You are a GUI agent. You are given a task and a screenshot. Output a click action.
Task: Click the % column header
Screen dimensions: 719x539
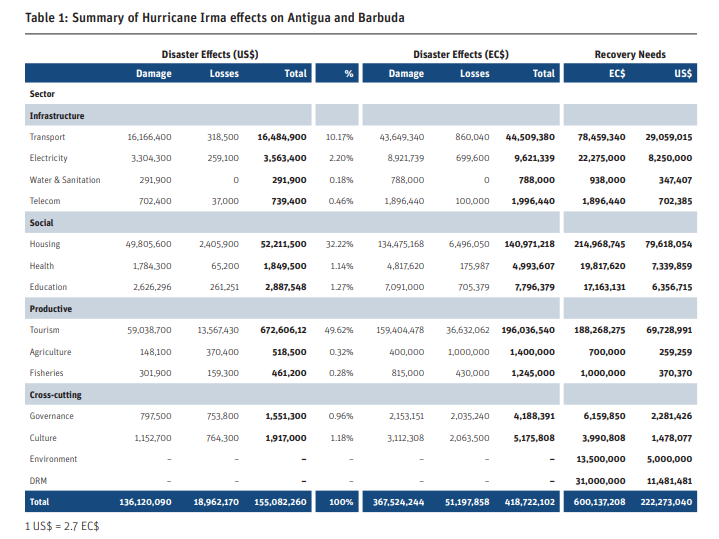[349, 73]
